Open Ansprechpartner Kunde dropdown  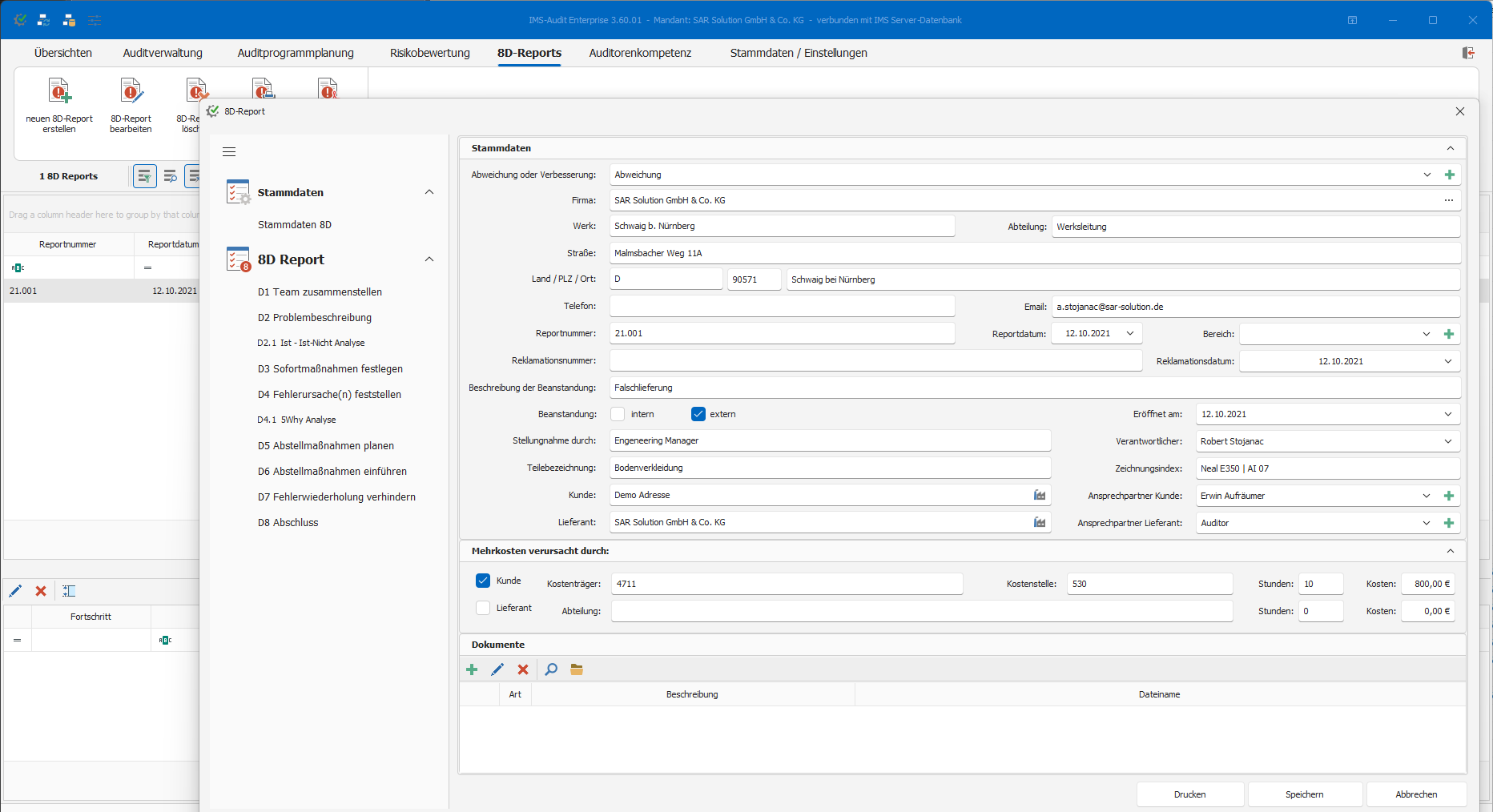(1427, 496)
